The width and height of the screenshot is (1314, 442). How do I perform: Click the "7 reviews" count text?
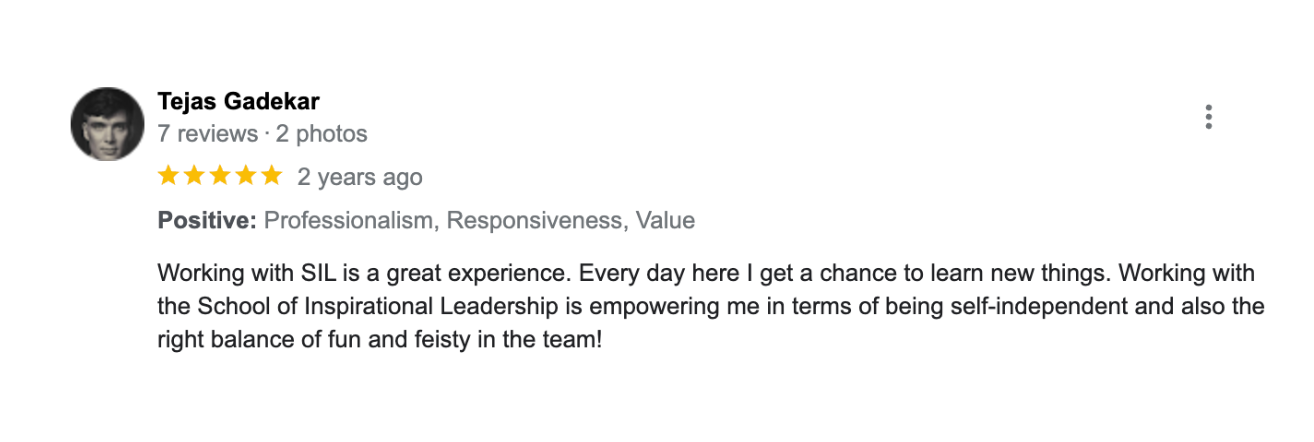(208, 133)
